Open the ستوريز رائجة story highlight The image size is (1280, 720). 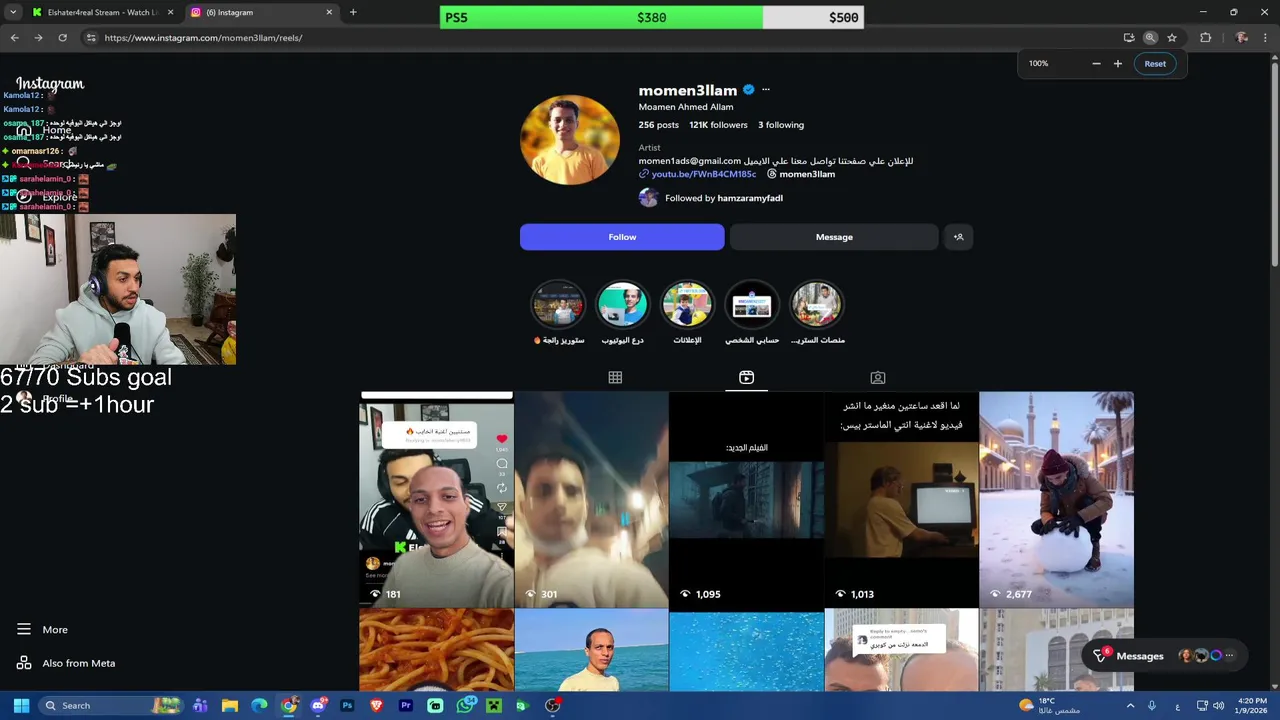click(558, 304)
